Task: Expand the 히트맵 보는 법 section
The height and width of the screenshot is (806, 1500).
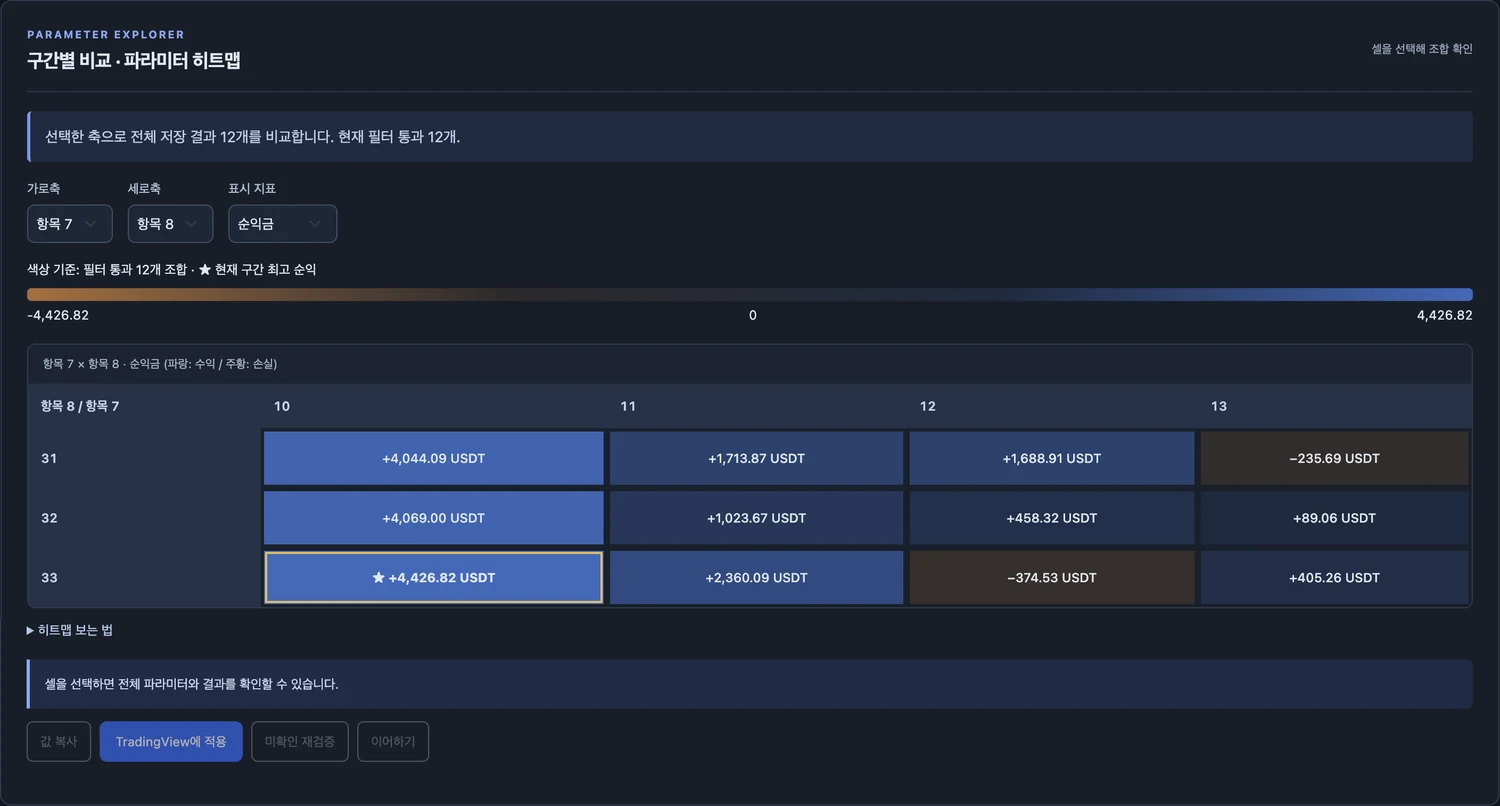Action: coord(70,630)
